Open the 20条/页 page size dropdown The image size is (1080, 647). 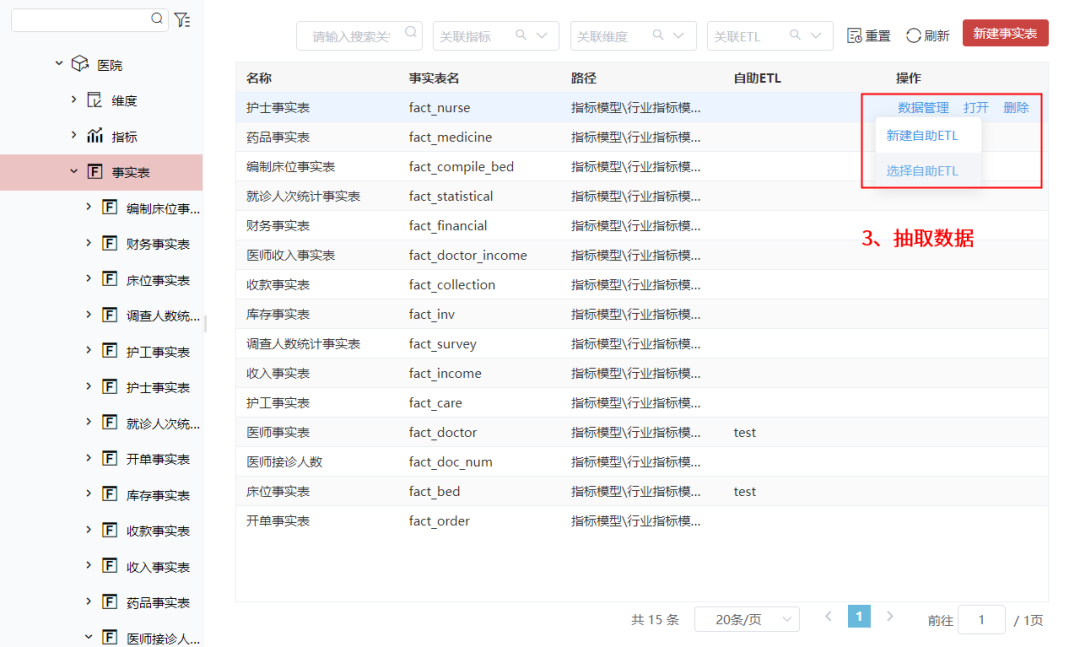point(747,619)
